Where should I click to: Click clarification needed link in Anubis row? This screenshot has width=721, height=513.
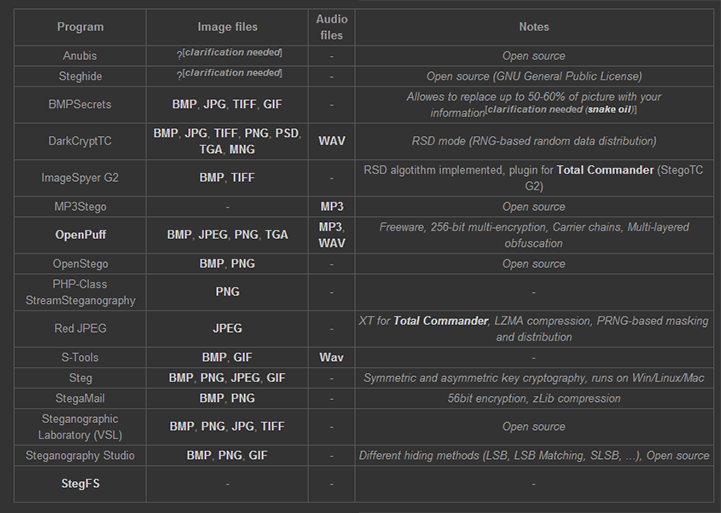point(232,52)
